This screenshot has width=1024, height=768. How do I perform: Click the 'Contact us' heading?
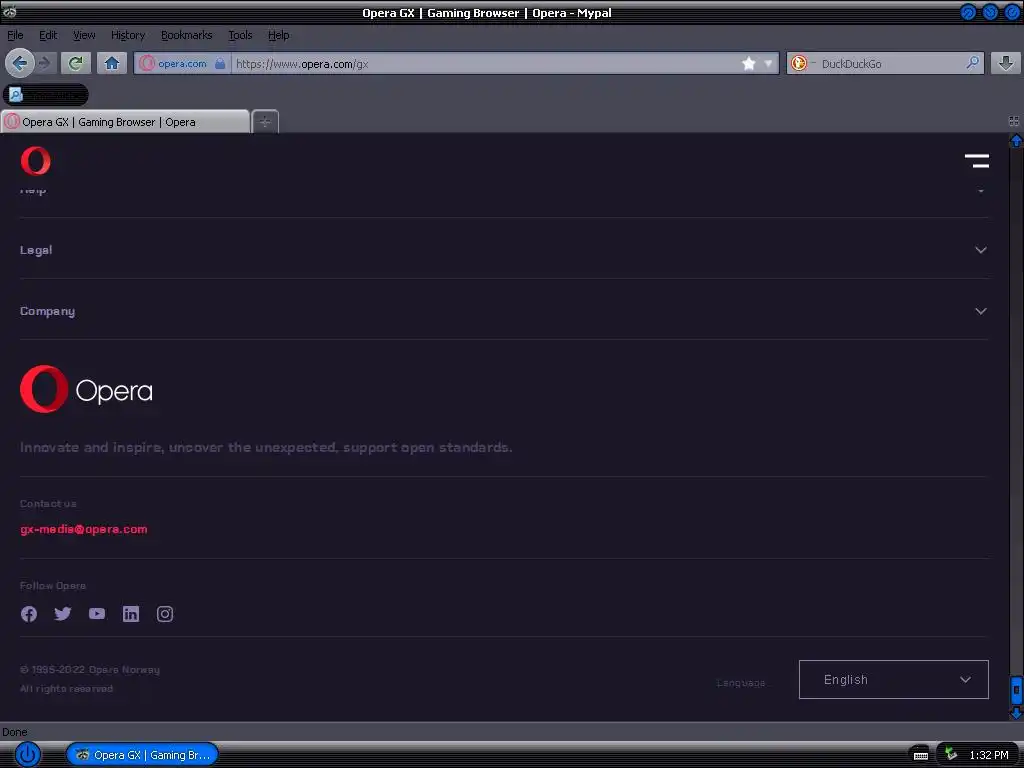(x=48, y=504)
